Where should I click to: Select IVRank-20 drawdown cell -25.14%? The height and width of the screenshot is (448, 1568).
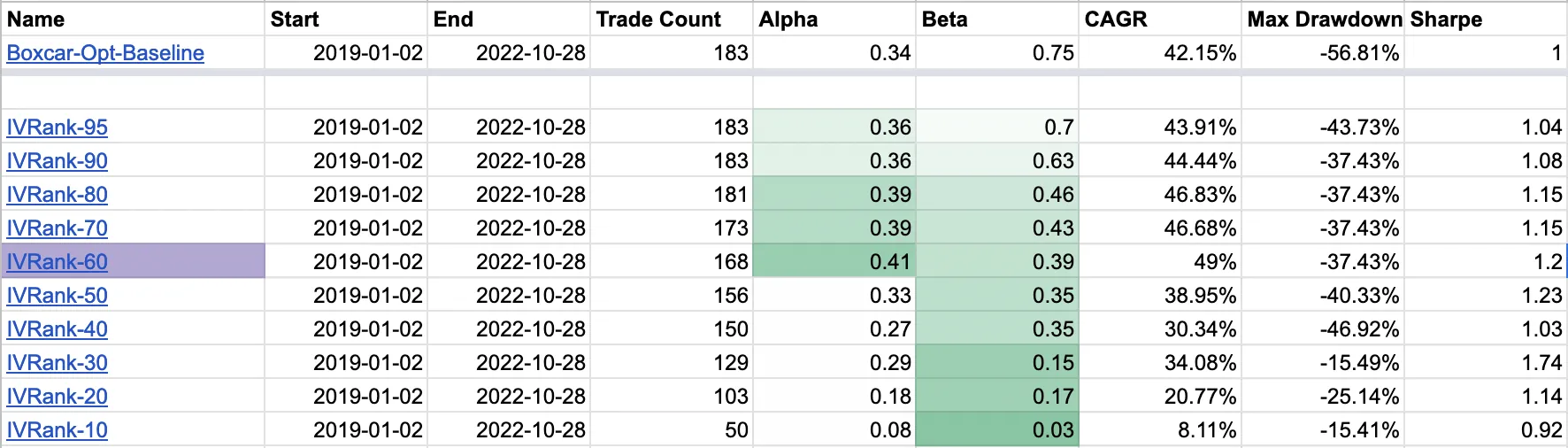coord(1323,397)
